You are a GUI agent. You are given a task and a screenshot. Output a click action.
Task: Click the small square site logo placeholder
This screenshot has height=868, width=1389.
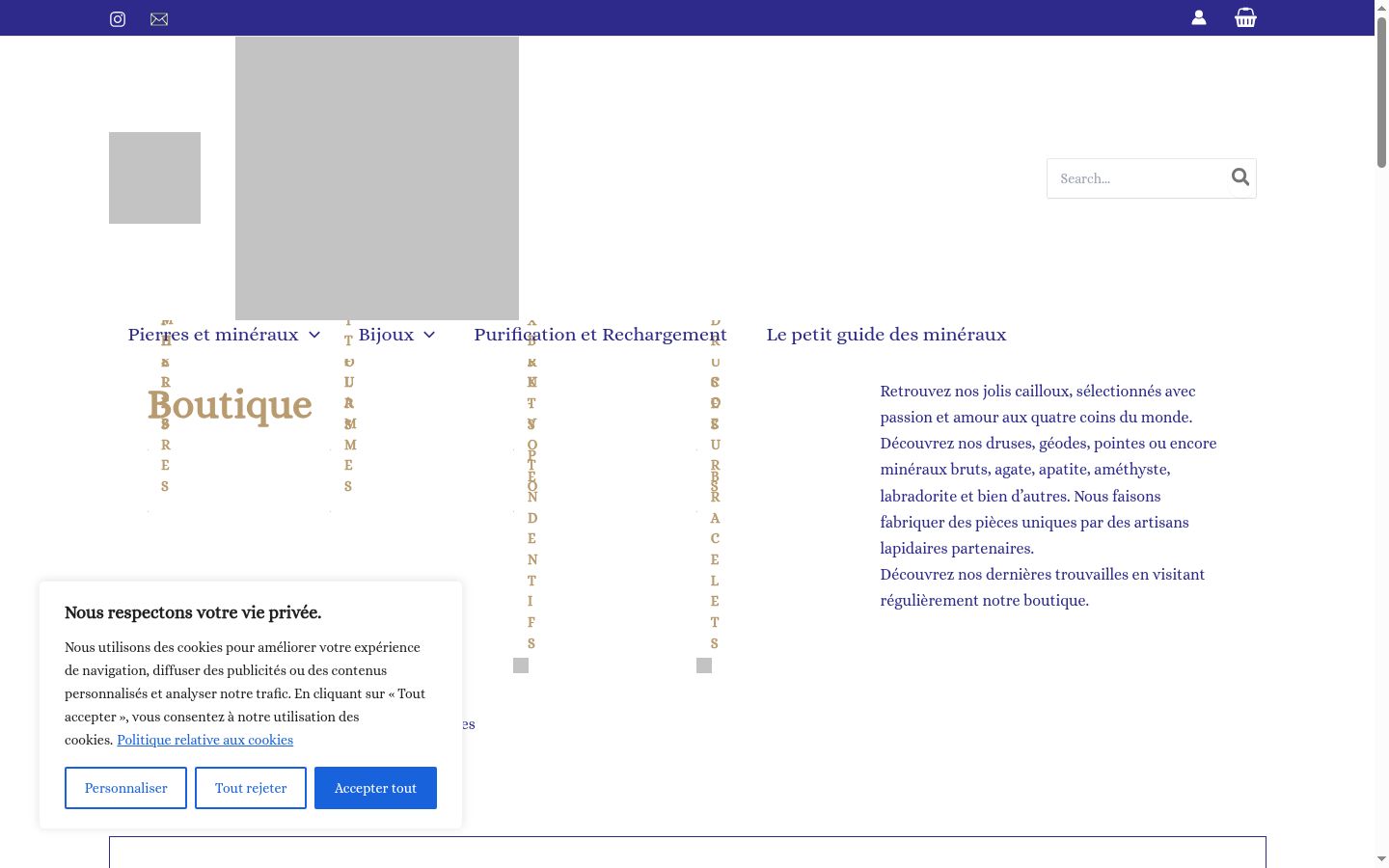pyautogui.click(x=154, y=177)
